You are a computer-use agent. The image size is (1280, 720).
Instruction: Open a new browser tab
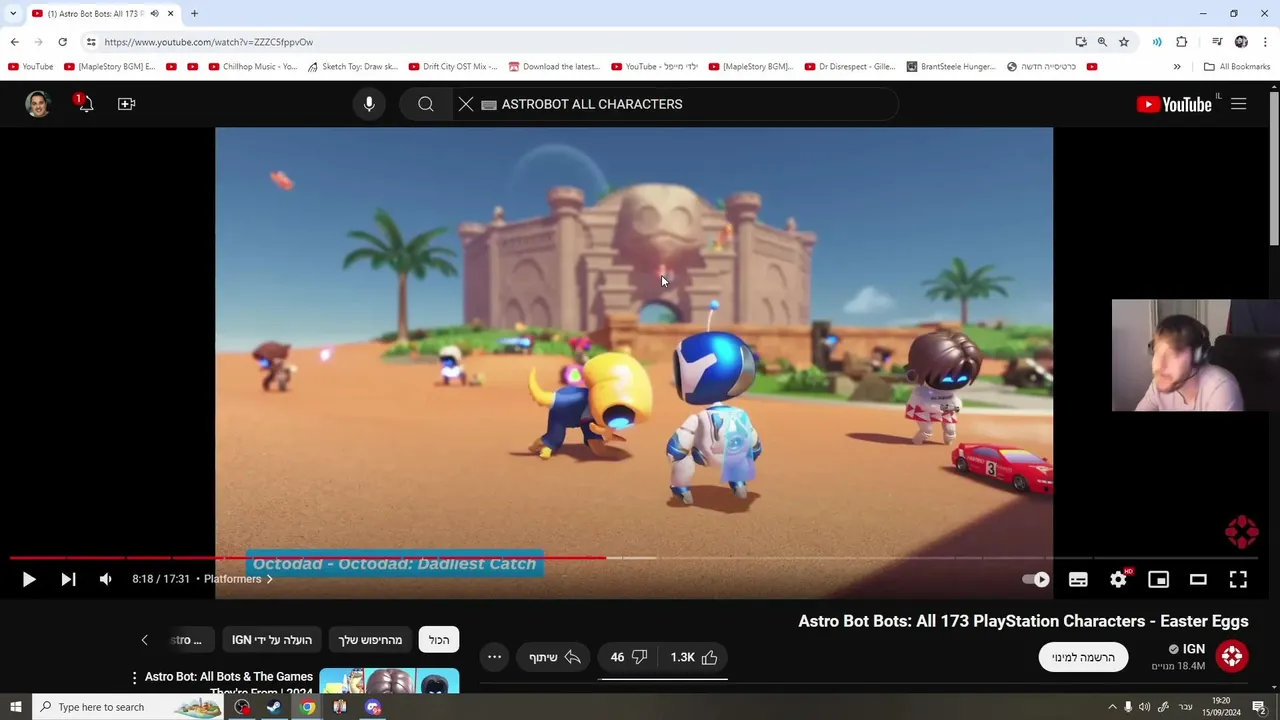tap(194, 13)
